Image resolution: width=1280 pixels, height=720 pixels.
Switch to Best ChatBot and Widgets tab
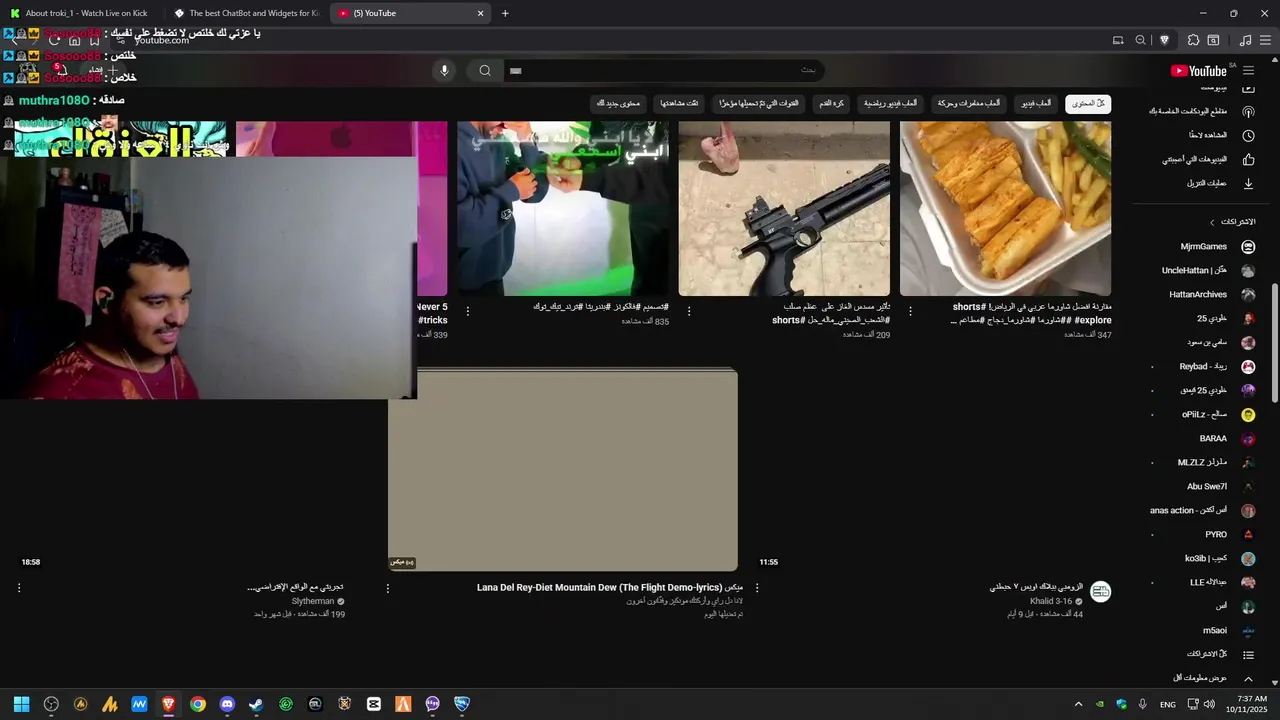(246, 13)
